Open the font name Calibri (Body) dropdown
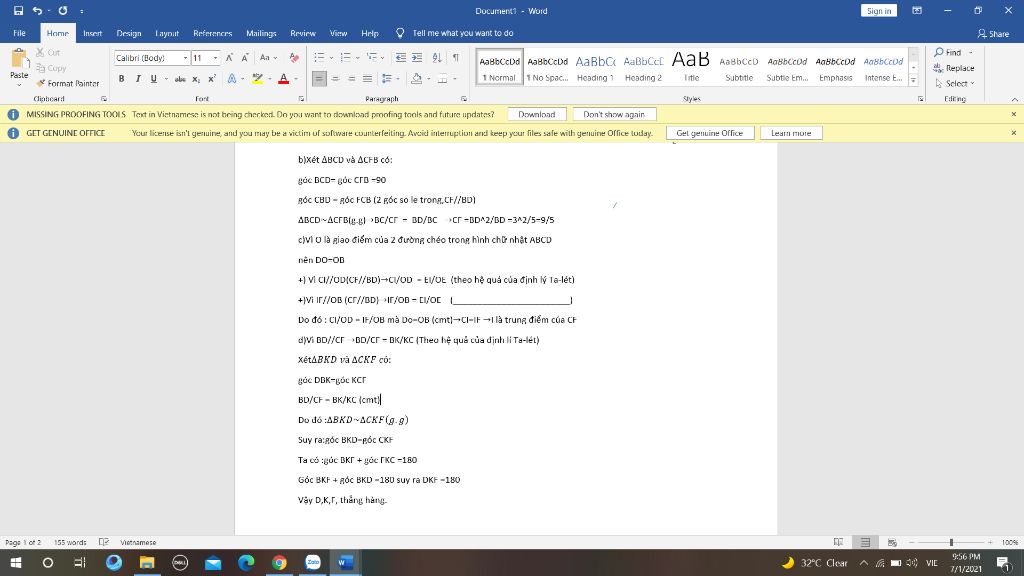1024x576 pixels. (185, 58)
